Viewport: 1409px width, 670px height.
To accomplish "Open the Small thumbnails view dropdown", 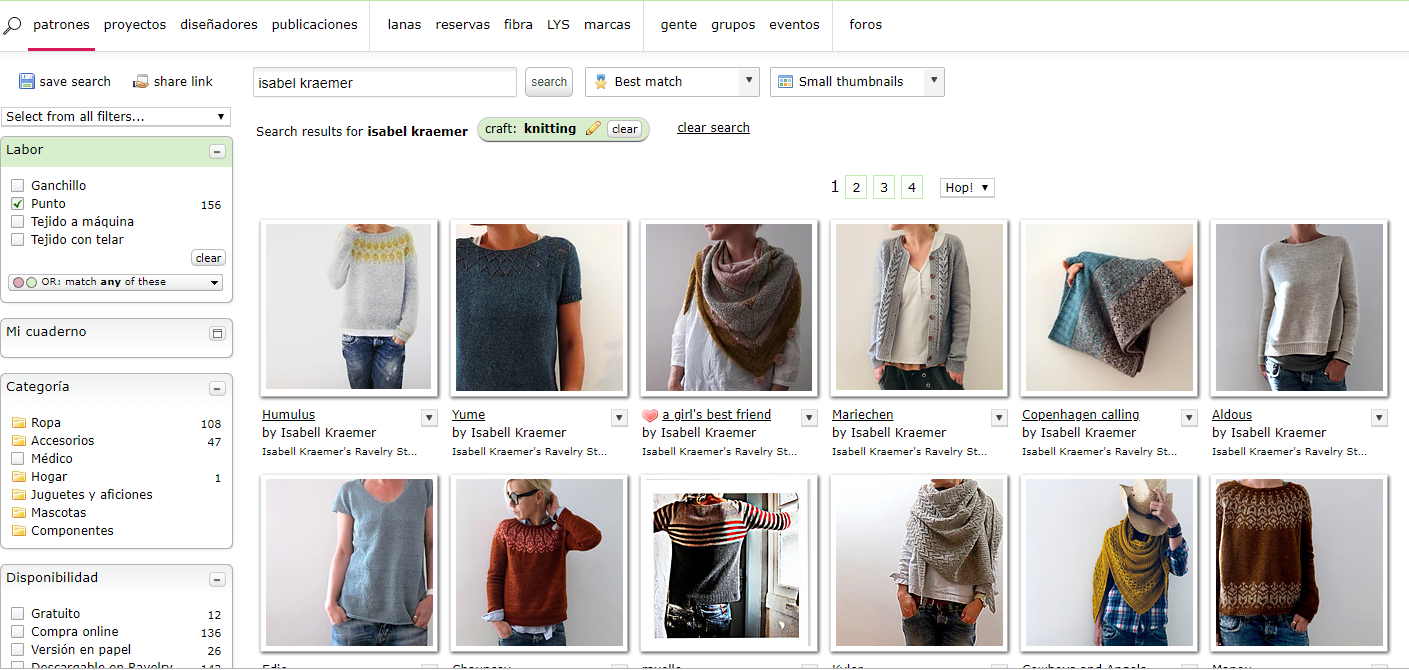I will point(857,82).
